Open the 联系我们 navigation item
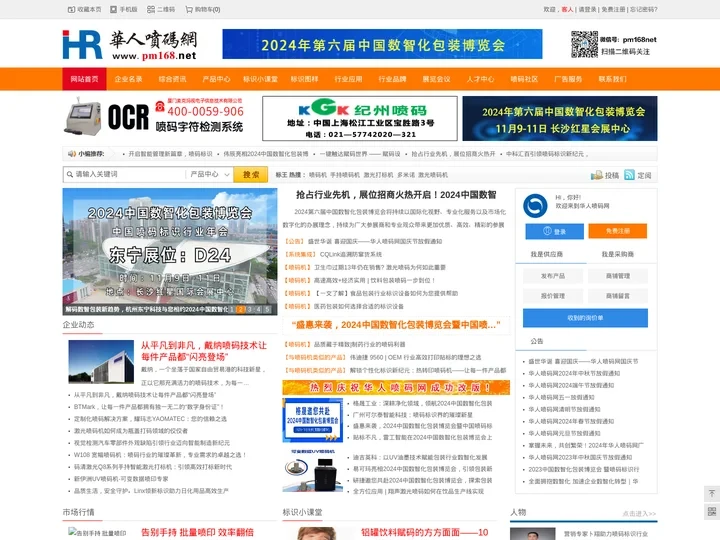Viewport: 720px width, 540px height. 612,79
